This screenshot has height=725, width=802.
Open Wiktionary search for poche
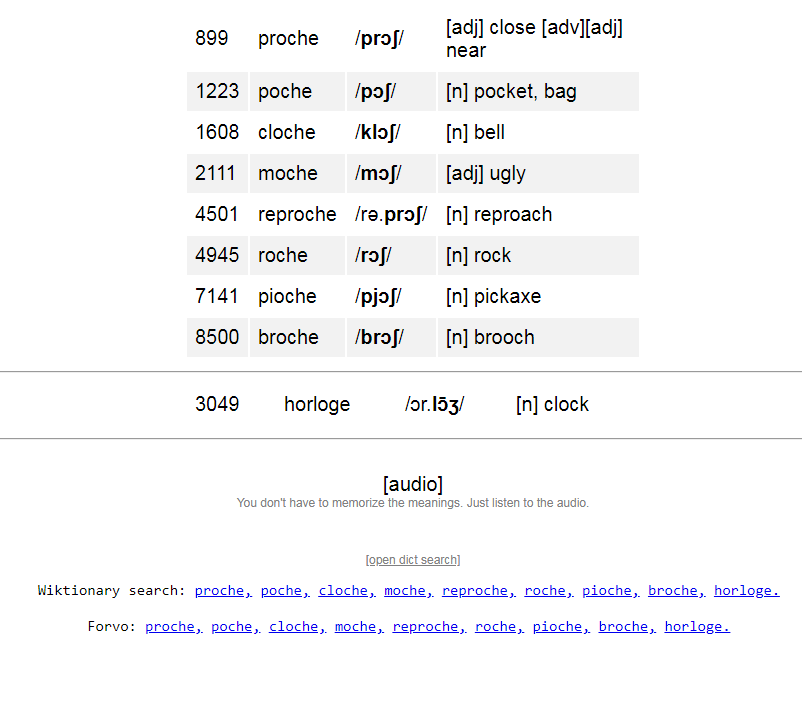pos(285,590)
